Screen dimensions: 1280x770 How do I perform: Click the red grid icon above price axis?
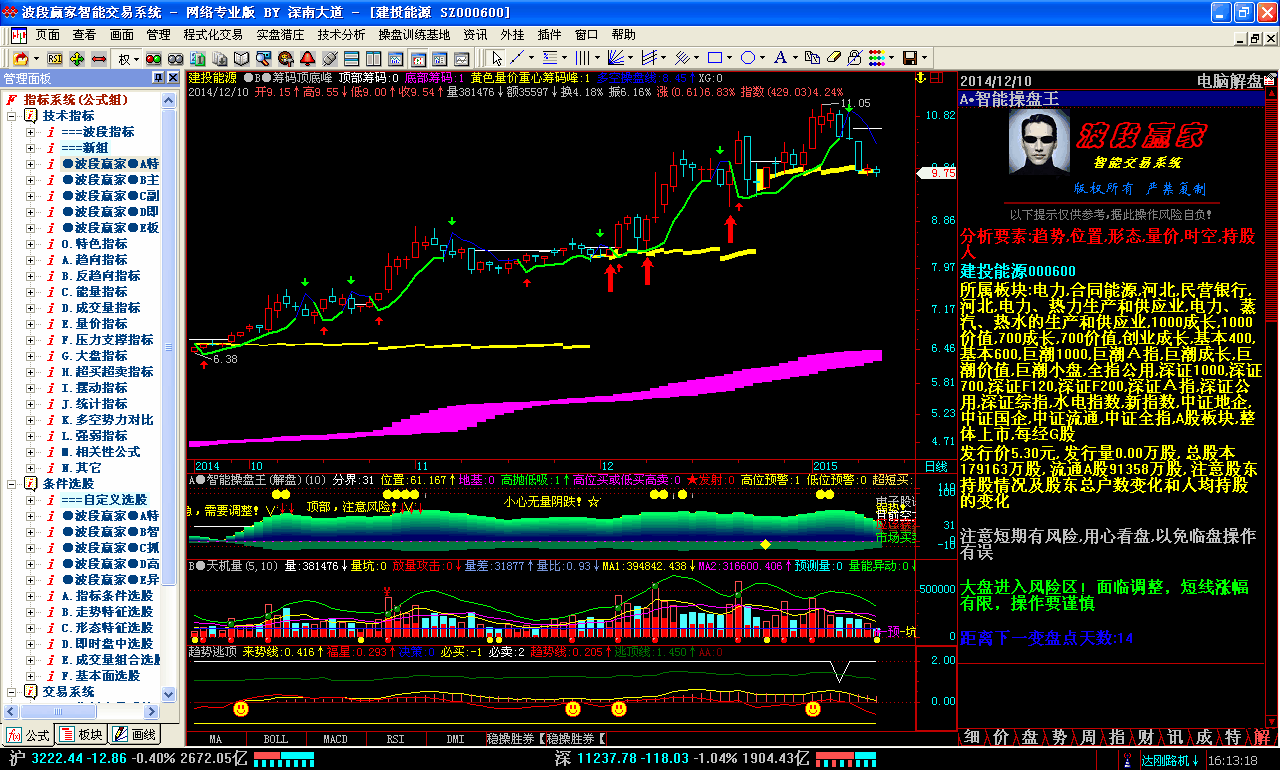(x=937, y=77)
